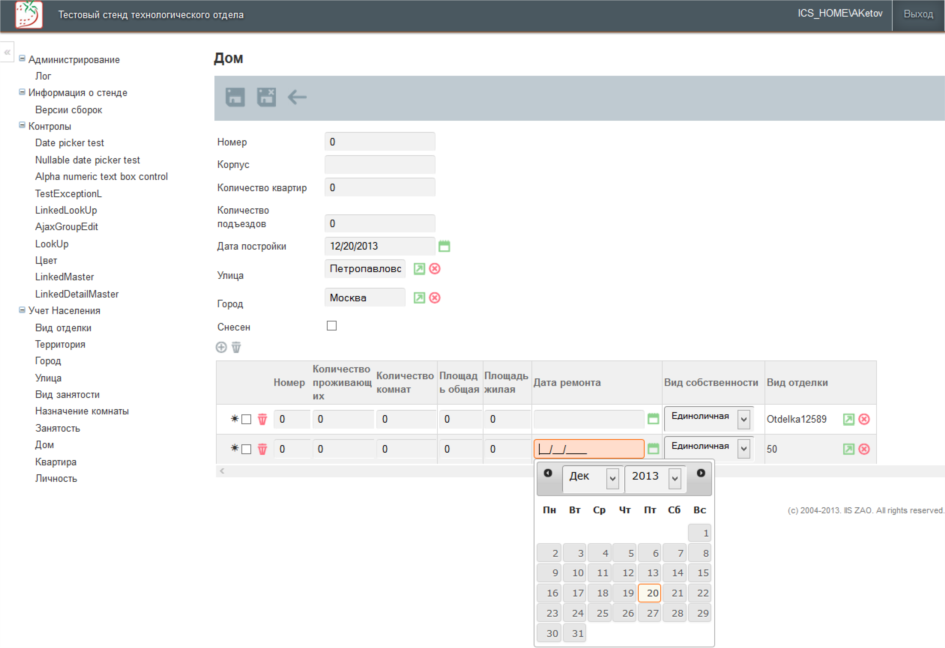Open Территория in the sidebar
945x648 pixels.
[x=60, y=344]
